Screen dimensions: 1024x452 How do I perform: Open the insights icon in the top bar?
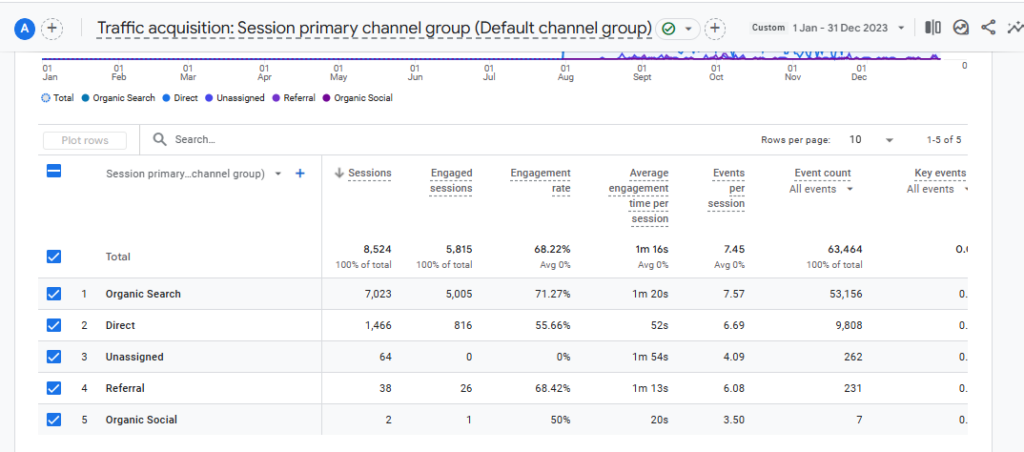(961, 27)
